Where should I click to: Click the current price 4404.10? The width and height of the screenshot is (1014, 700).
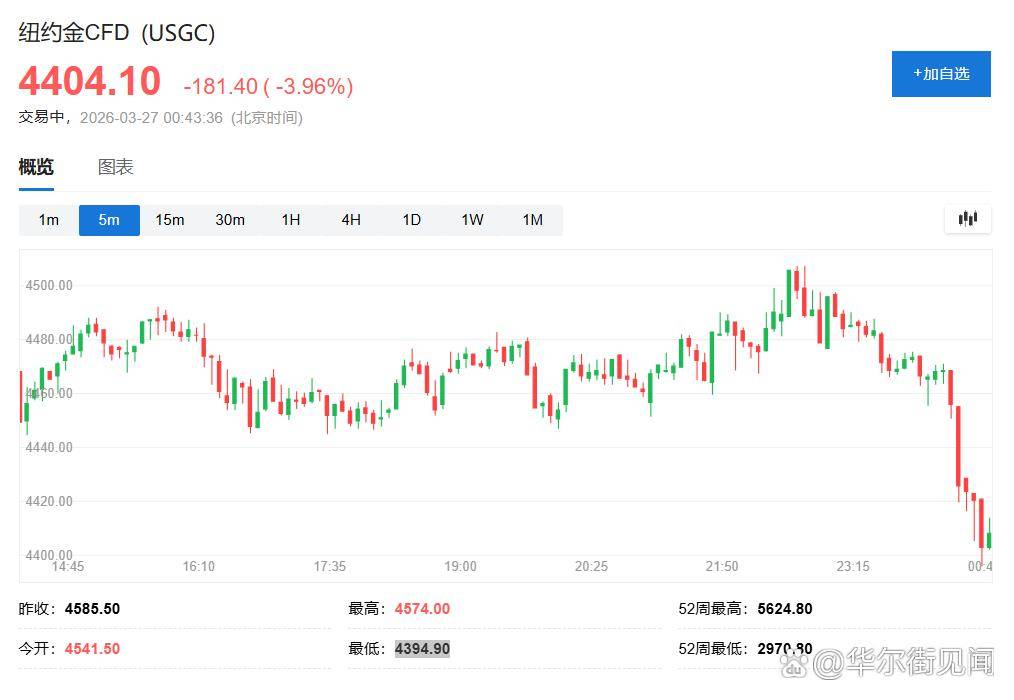click(x=89, y=81)
